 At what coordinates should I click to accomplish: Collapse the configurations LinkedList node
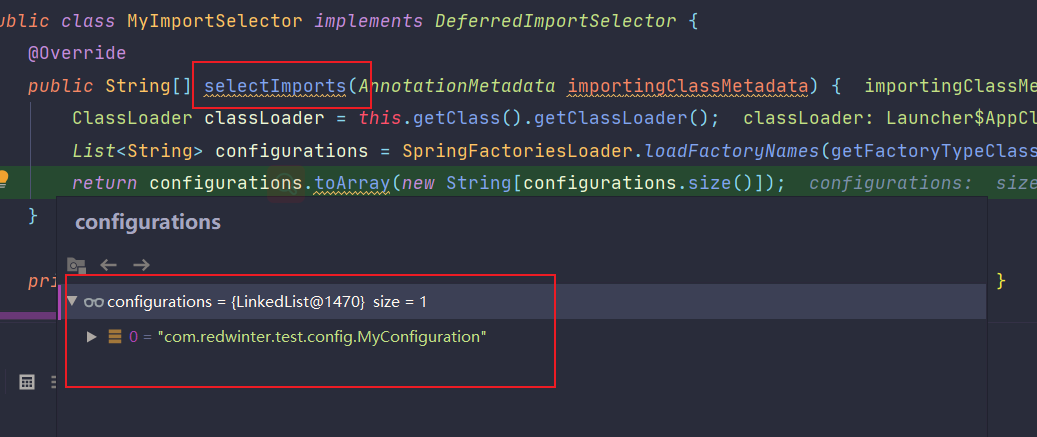72,301
